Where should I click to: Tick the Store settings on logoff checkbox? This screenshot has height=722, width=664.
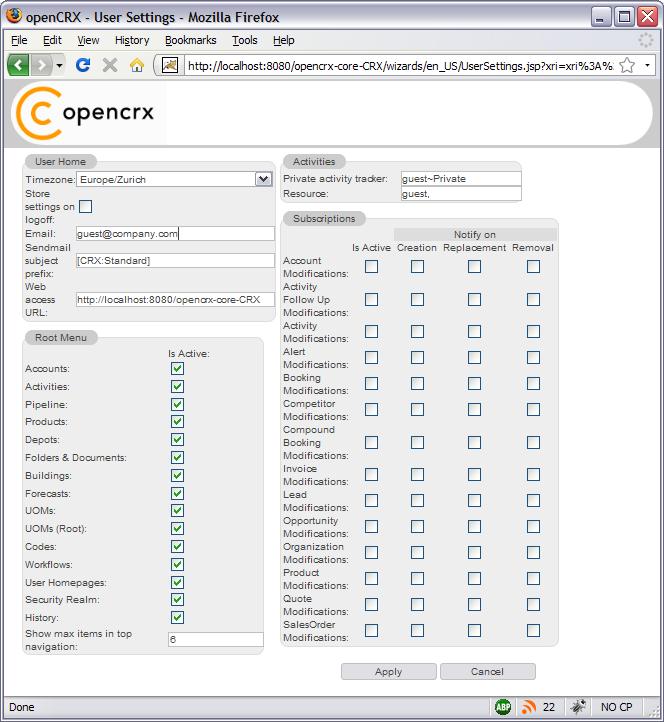point(85,206)
